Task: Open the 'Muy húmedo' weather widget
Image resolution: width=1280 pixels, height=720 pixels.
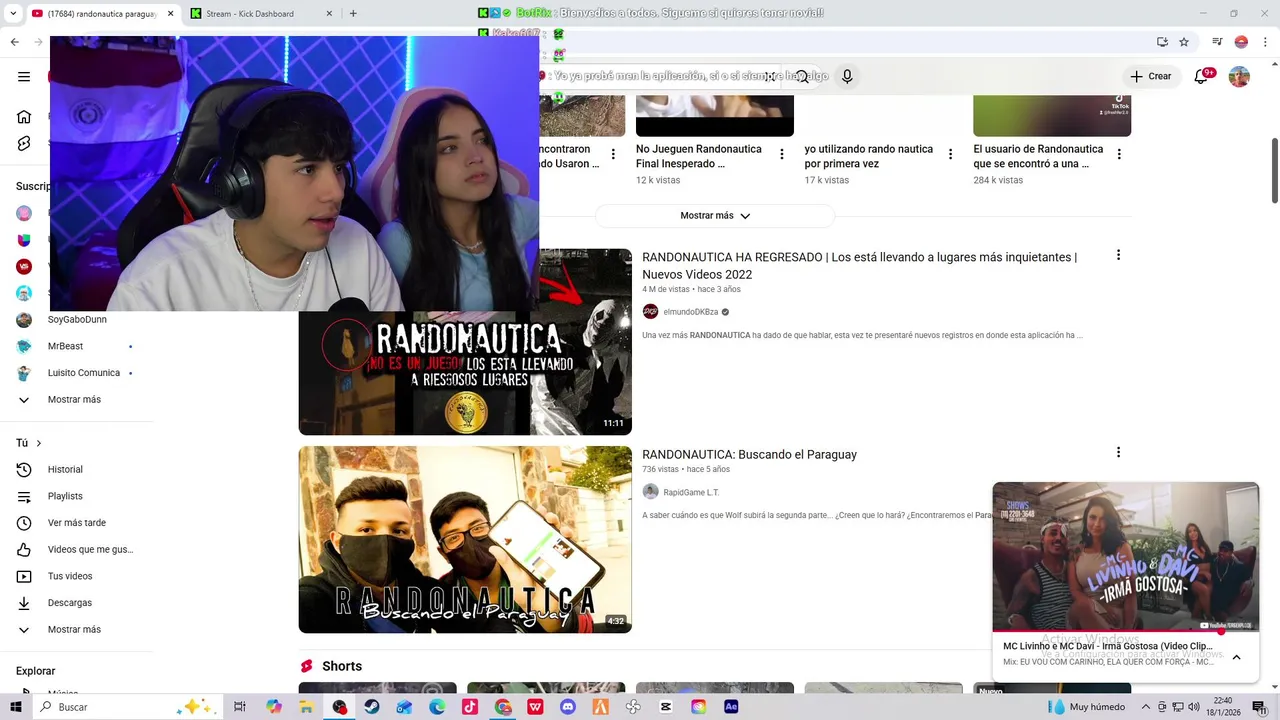Action: coord(1086,707)
